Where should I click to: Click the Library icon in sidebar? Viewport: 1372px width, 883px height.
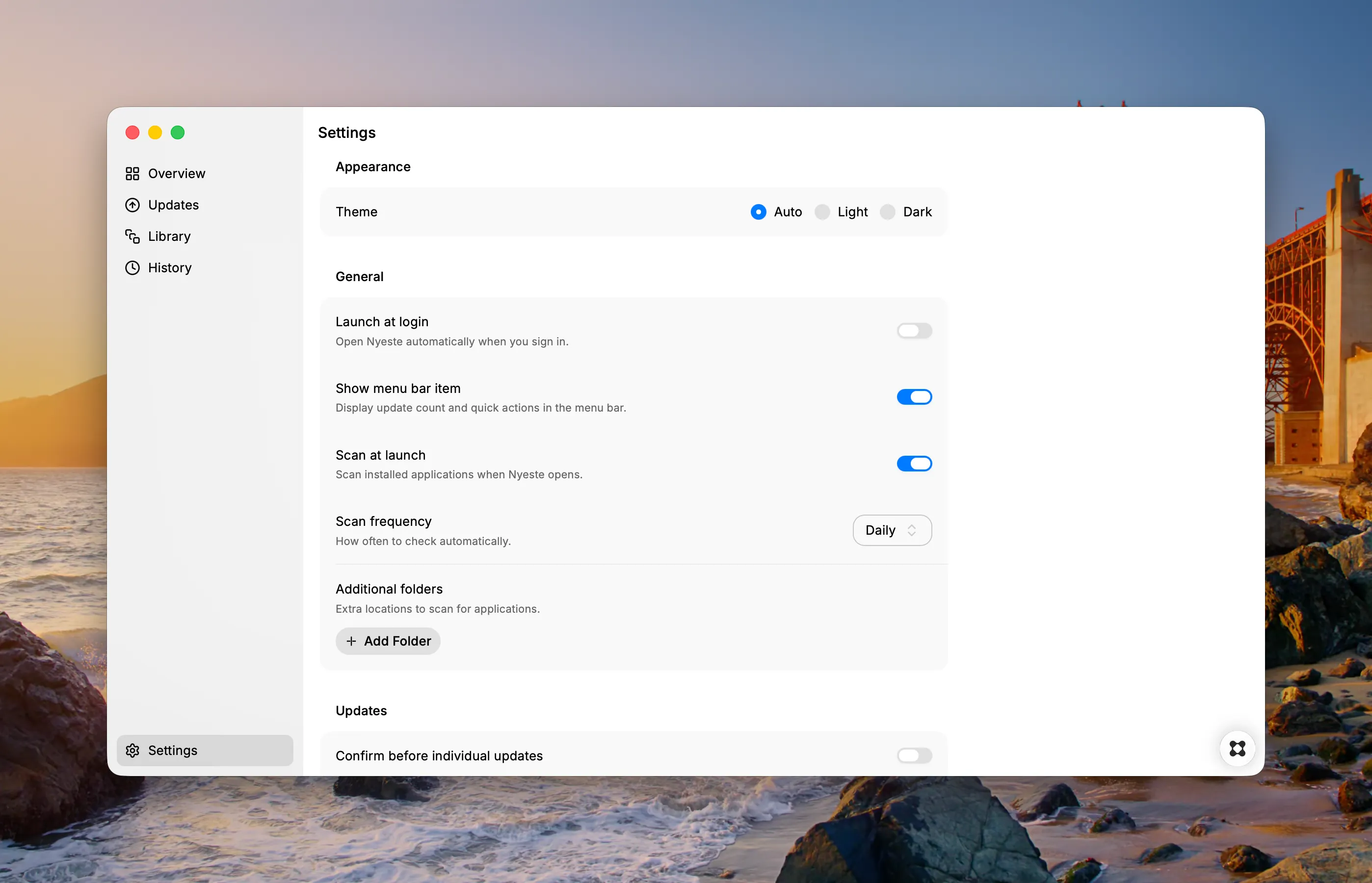(x=132, y=236)
